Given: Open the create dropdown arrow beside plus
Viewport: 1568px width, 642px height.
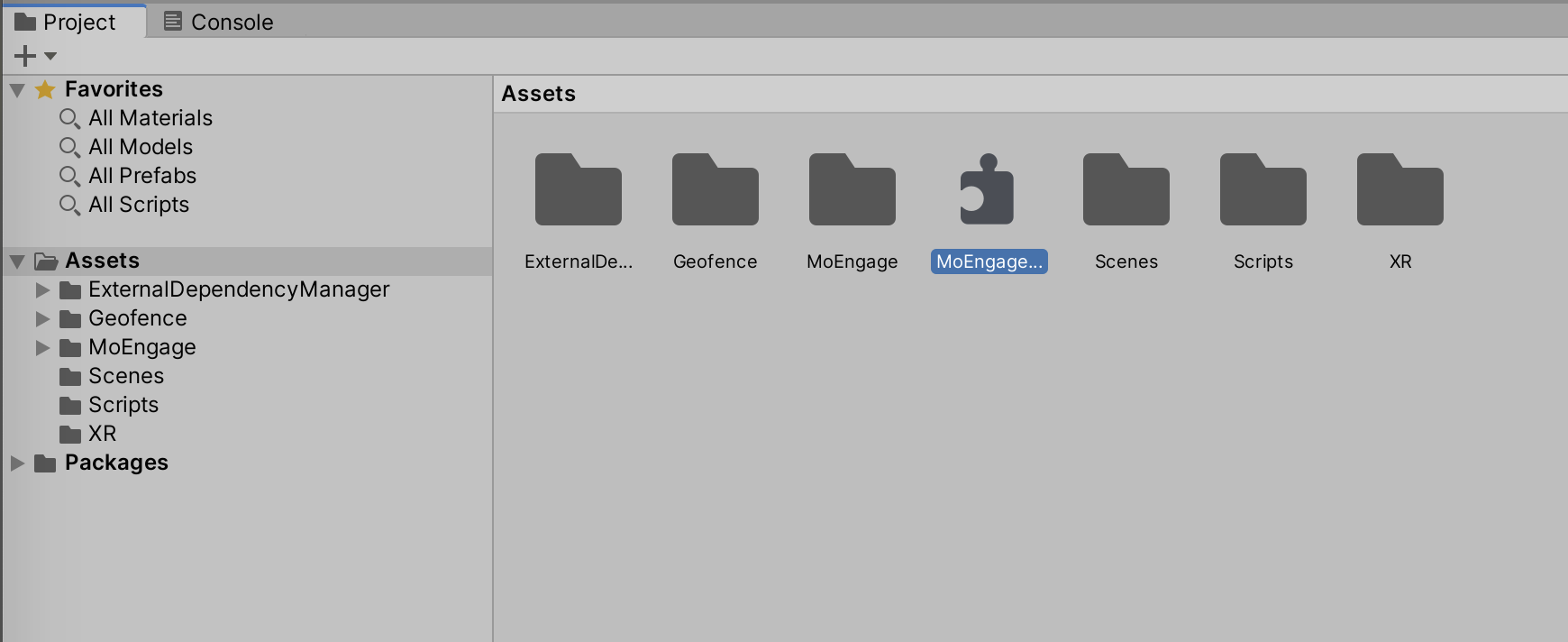Looking at the screenshot, I should click(x=50, y=56).
